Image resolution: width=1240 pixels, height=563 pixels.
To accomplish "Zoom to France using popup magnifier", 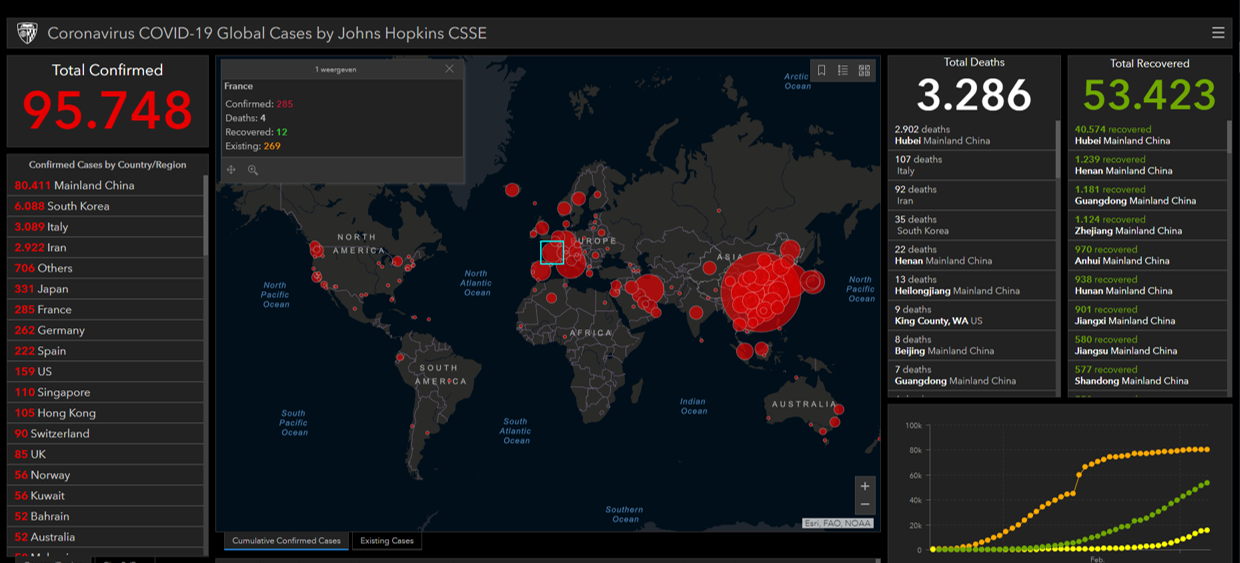I will pyautogui.click(x=253, y=170).
